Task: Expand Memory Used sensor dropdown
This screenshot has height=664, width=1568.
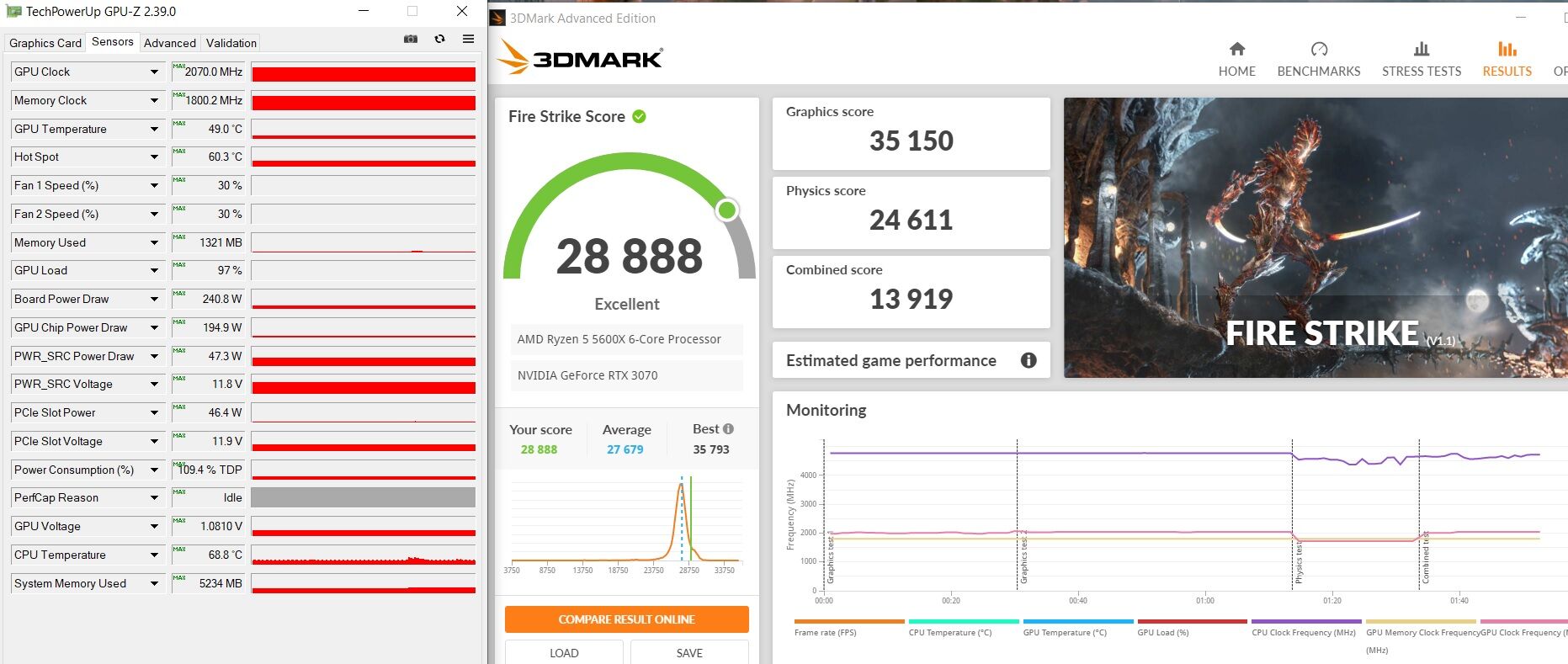Action: click(x=154, y=243)
